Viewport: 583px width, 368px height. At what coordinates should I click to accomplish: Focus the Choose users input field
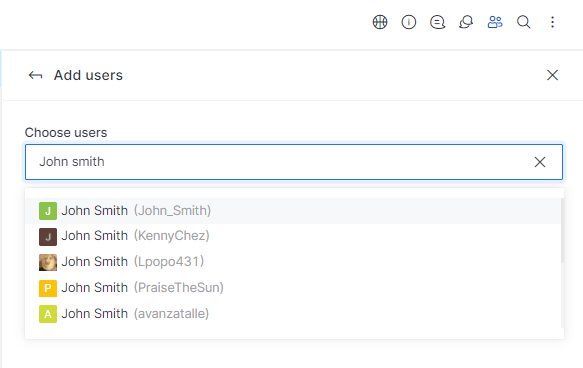point(294,162)
